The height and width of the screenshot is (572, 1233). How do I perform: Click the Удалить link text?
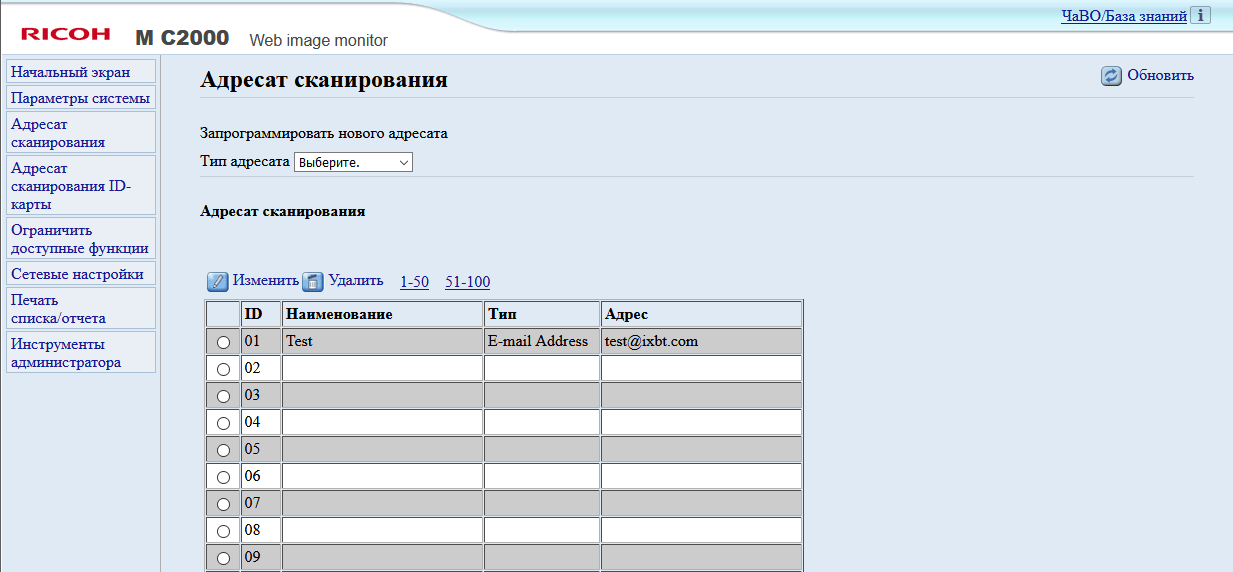[356, 281]
